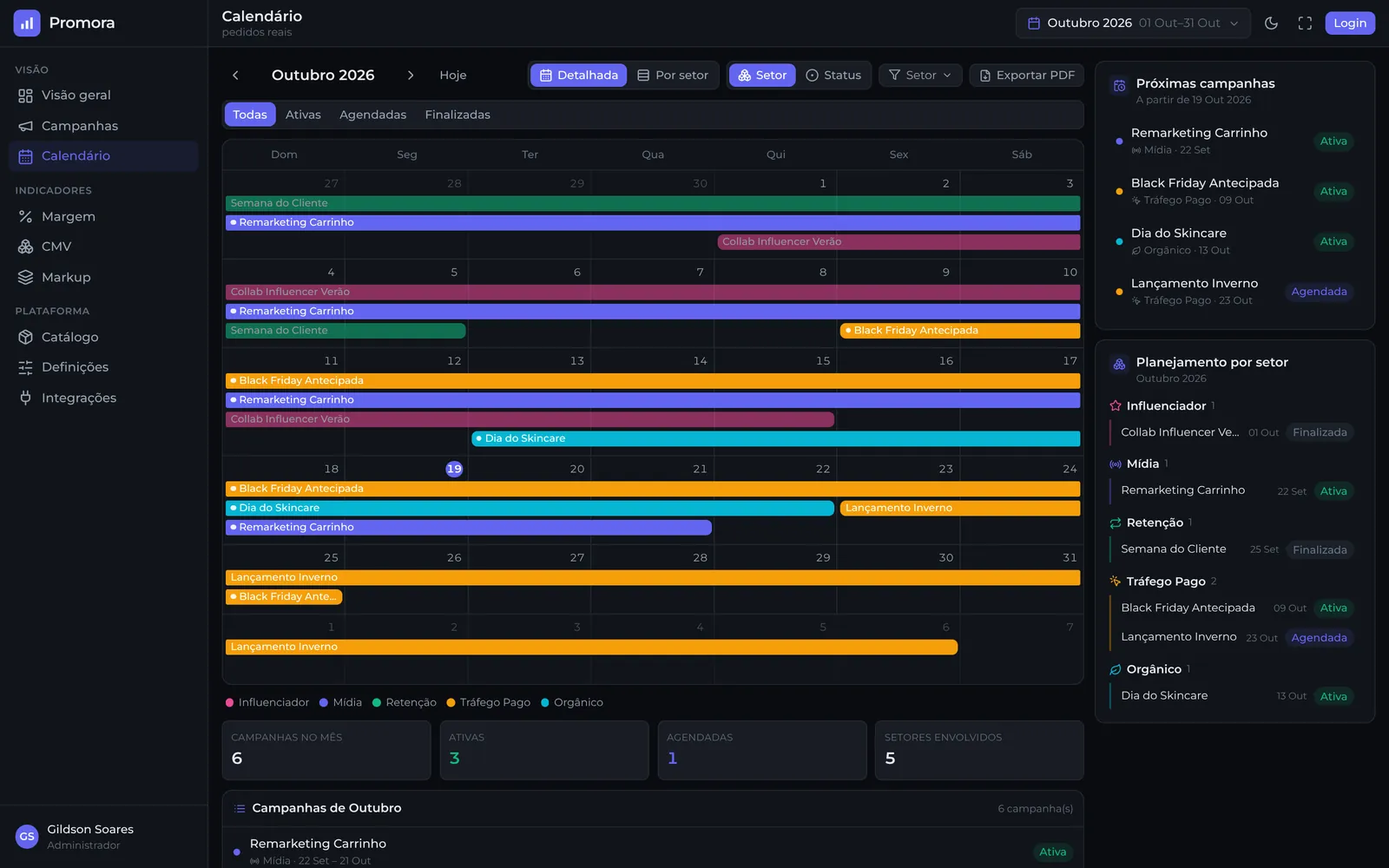This screenshot has height=868, width=1389.
Task: Open Visão geral in the sidebar
Action: (103, 95)
